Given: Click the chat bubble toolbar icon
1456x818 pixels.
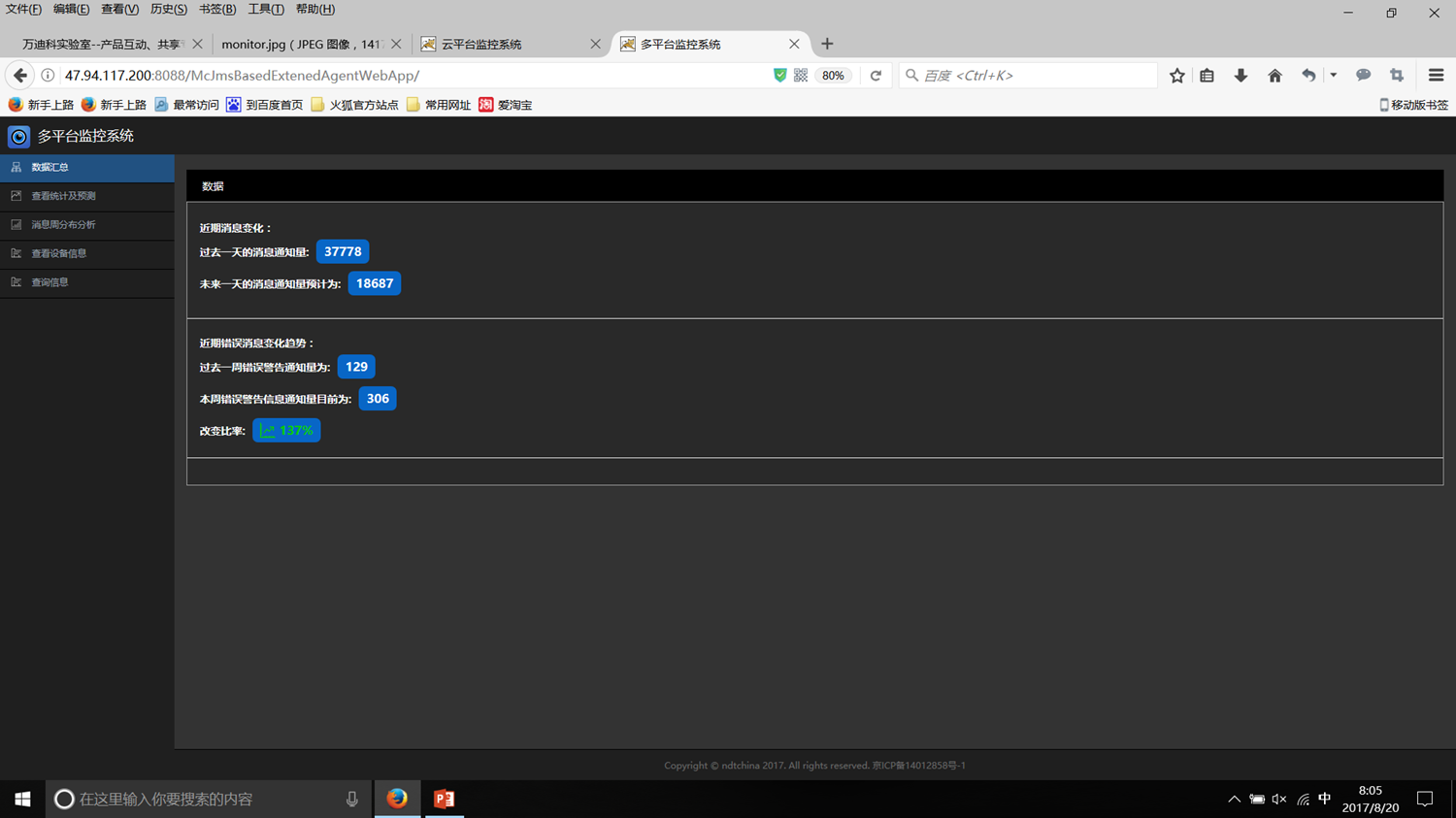Looking at the screenshot, I should coord(1363,76).
